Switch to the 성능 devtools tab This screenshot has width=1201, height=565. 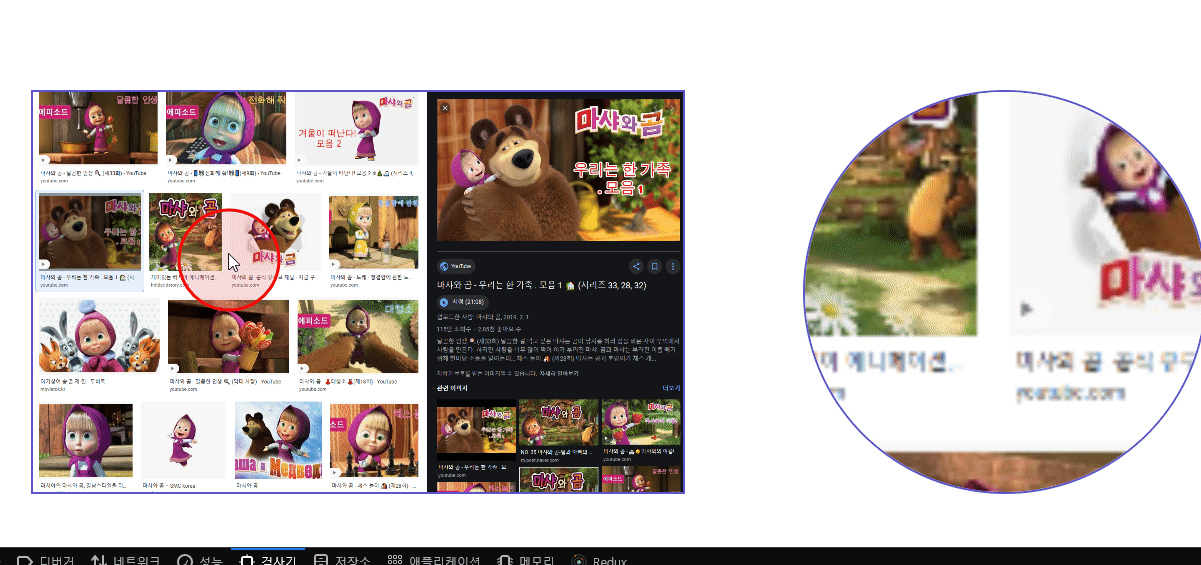pos(200,561)
